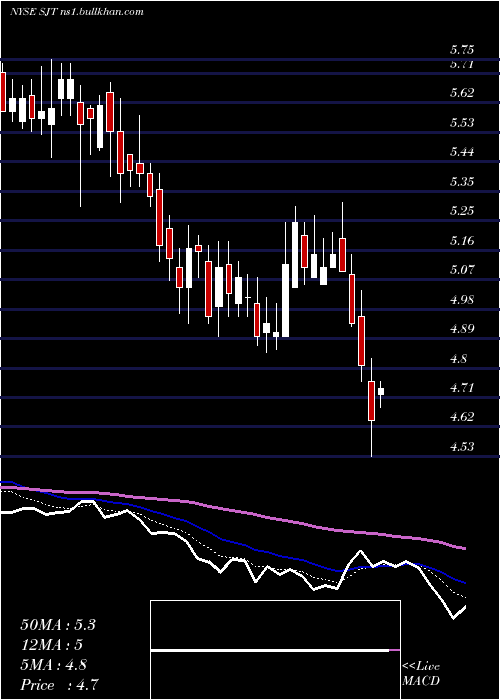Select the 4.71 price axis label
The image size is (500, 700).
(462, 388)
